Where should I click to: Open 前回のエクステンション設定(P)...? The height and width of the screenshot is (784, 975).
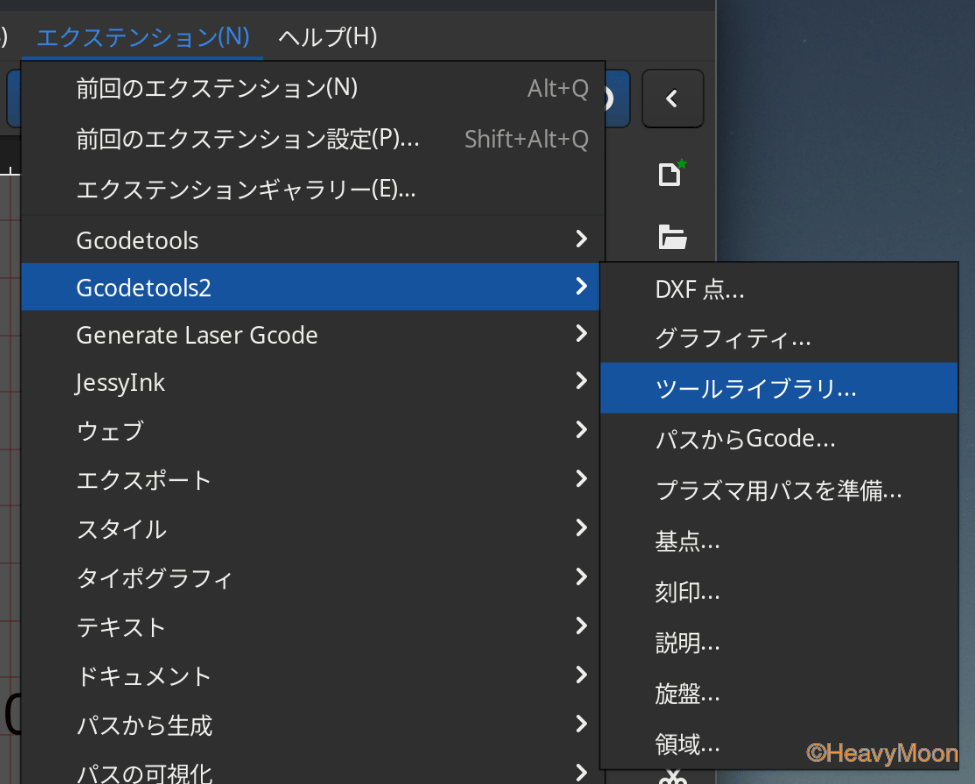tap(247, 139)
